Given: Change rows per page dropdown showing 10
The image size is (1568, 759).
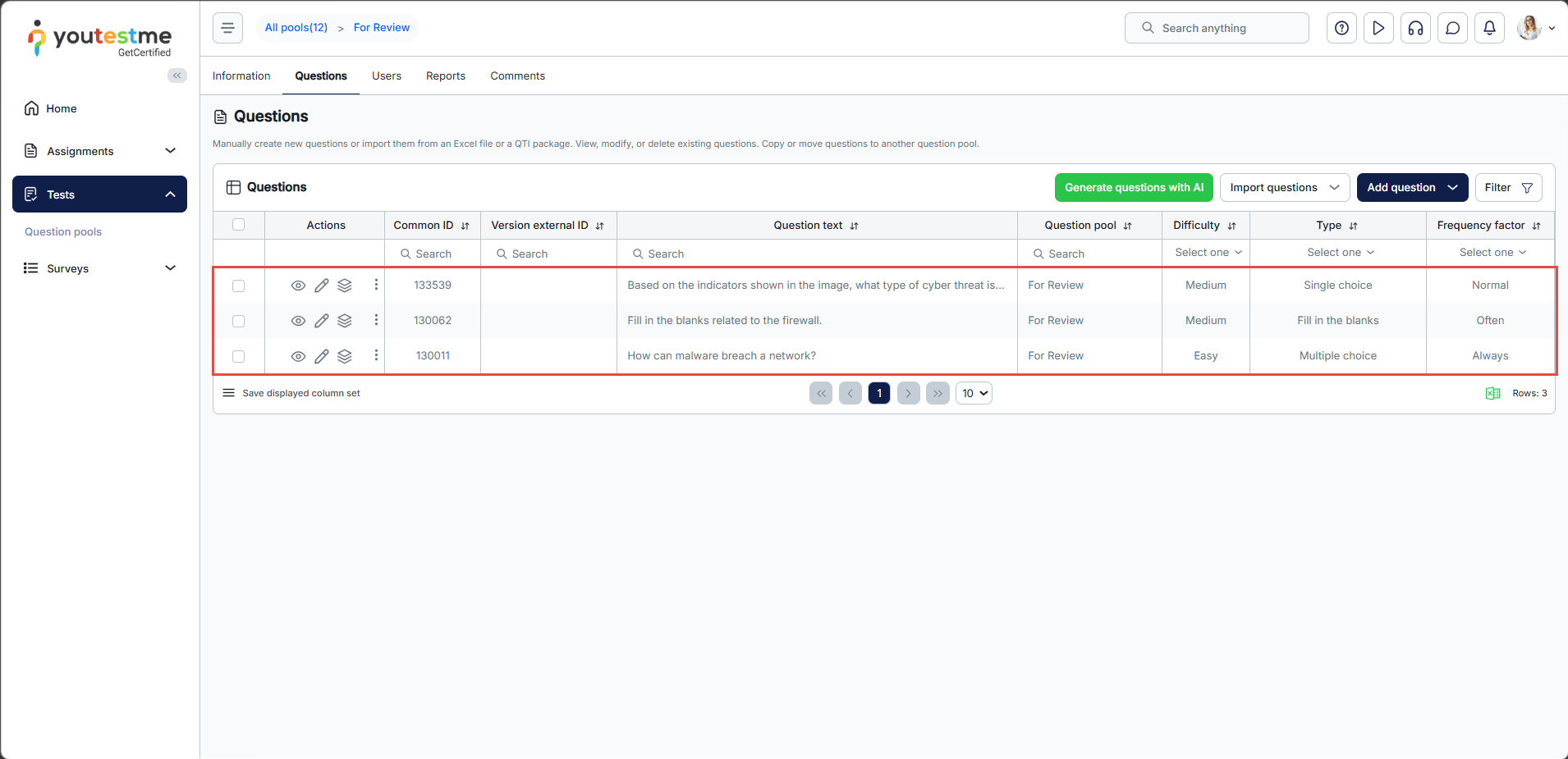Looking at the screenshot, I should (x=974, y=394).
